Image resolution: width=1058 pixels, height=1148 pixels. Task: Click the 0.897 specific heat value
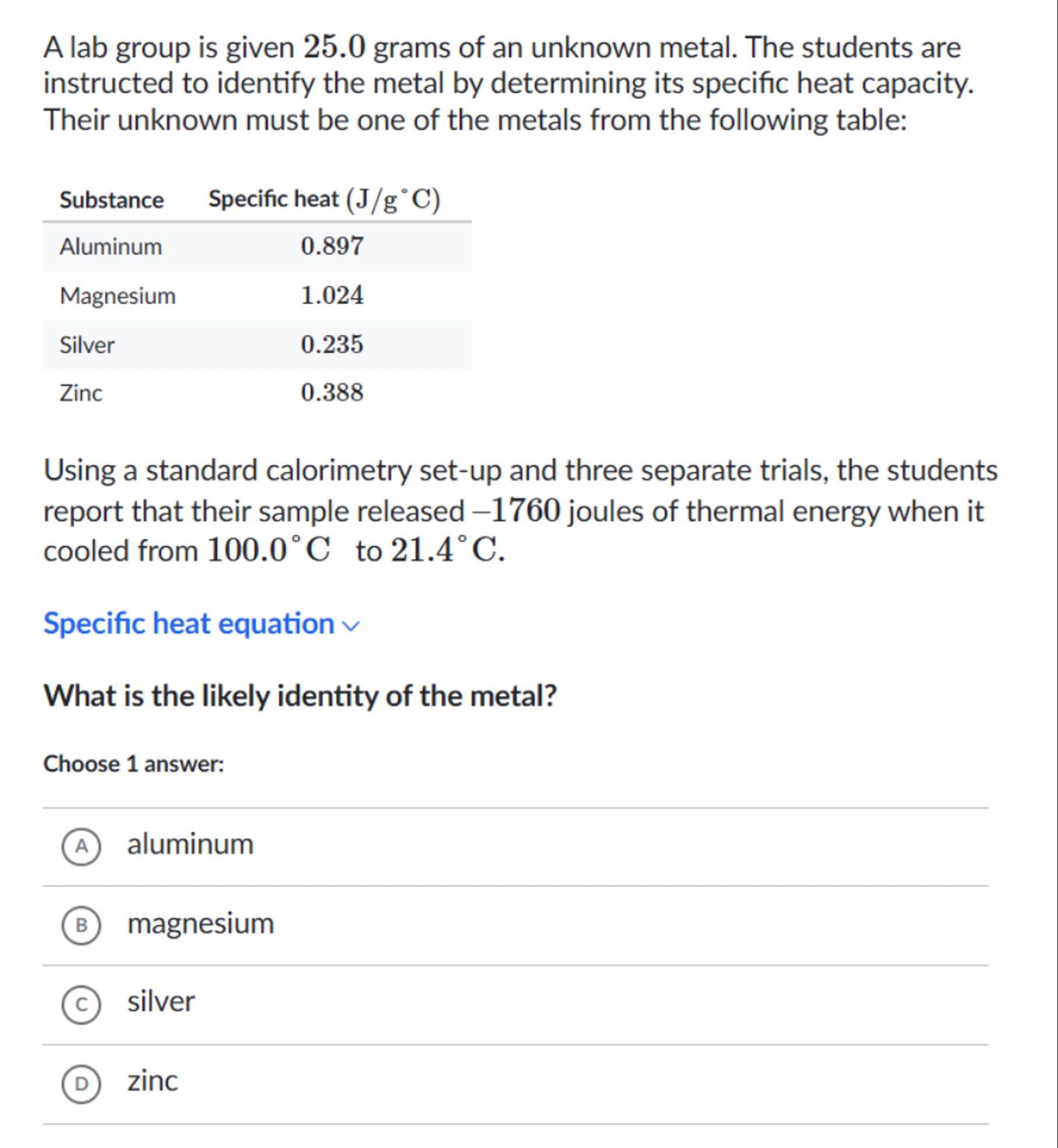pos(332,246)
